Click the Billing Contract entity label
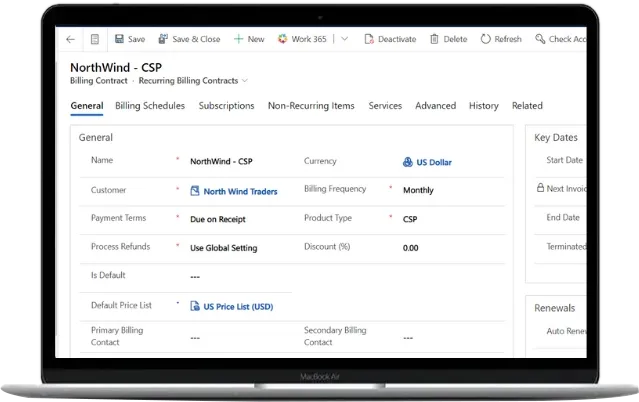The width and height of the screenshot is (639, 402). (x=99, y=81)
